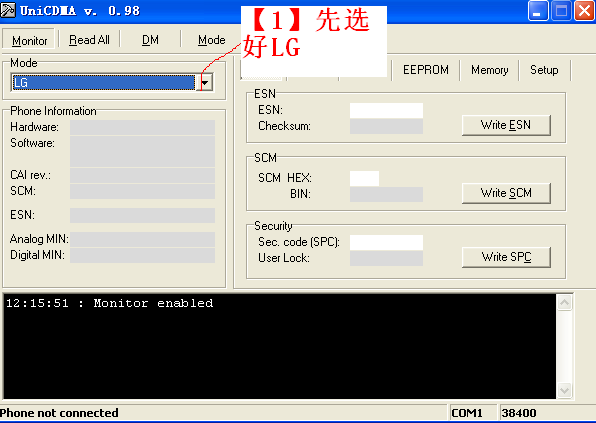
Task: Click the Phone Information SCM field
Action: 142,192
